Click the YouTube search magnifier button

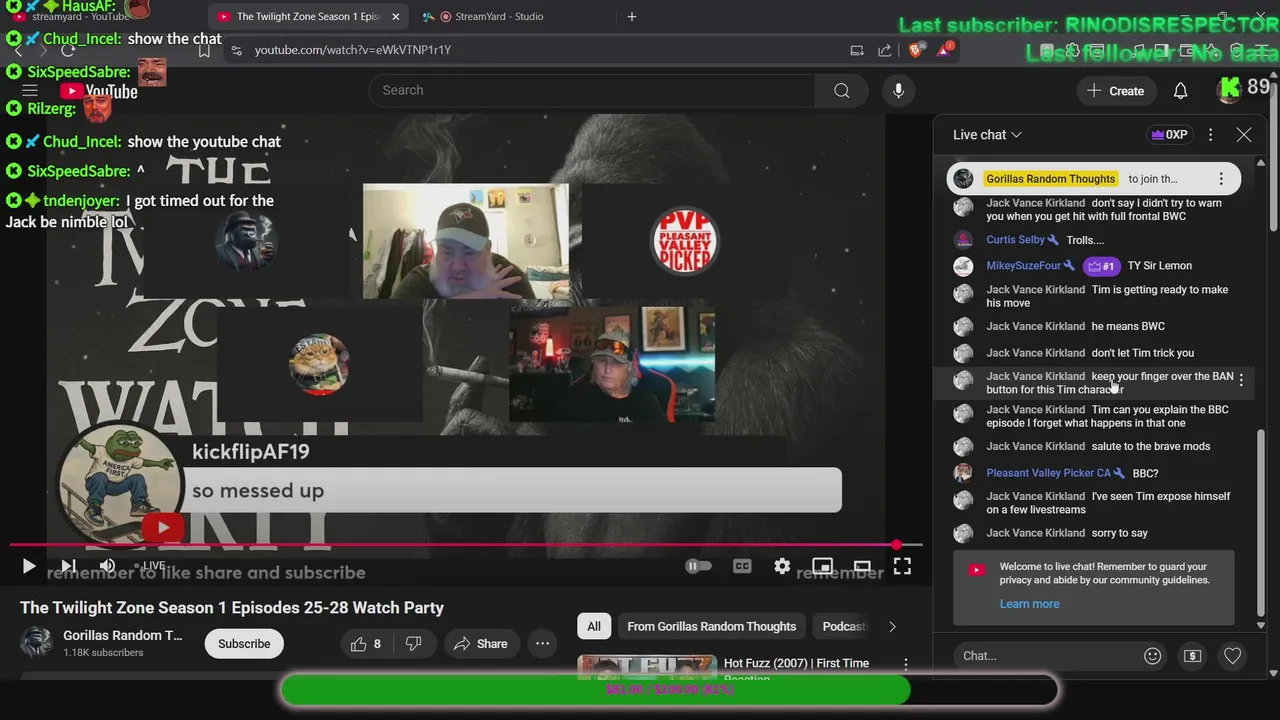[841, 90]
